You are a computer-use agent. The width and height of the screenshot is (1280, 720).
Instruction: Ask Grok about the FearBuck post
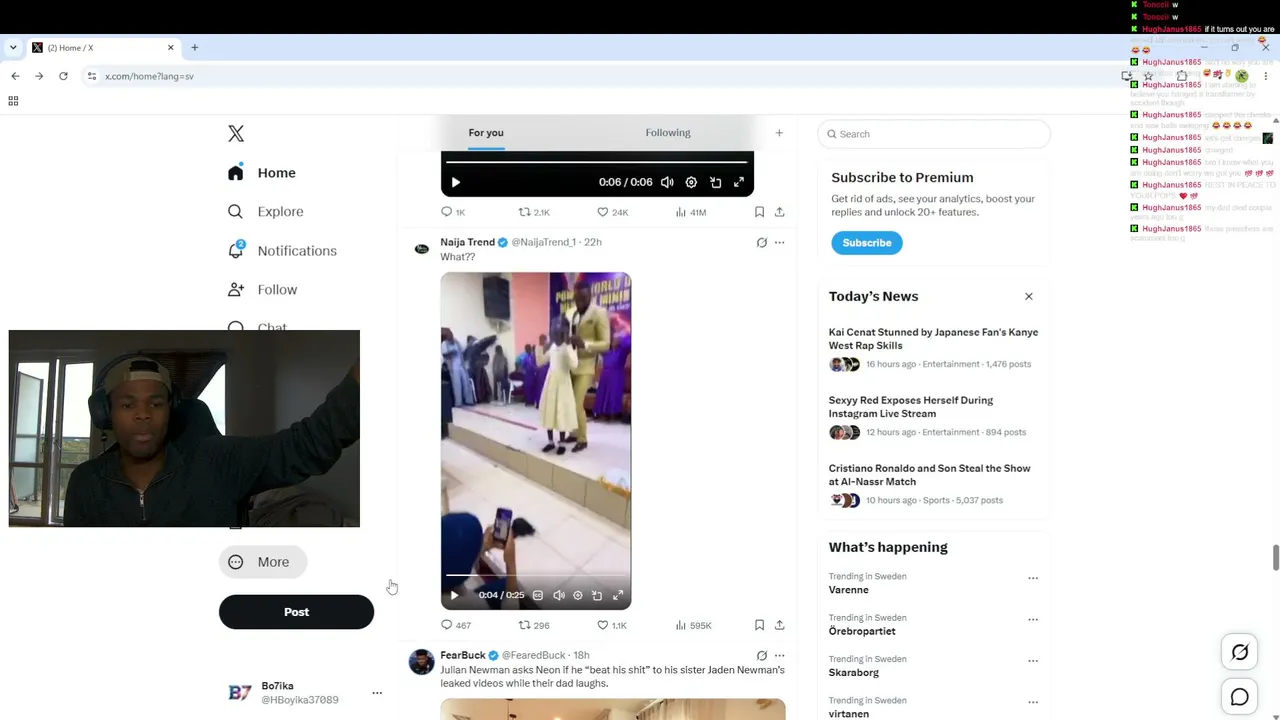pyautogui.click(x=762, y=655)
